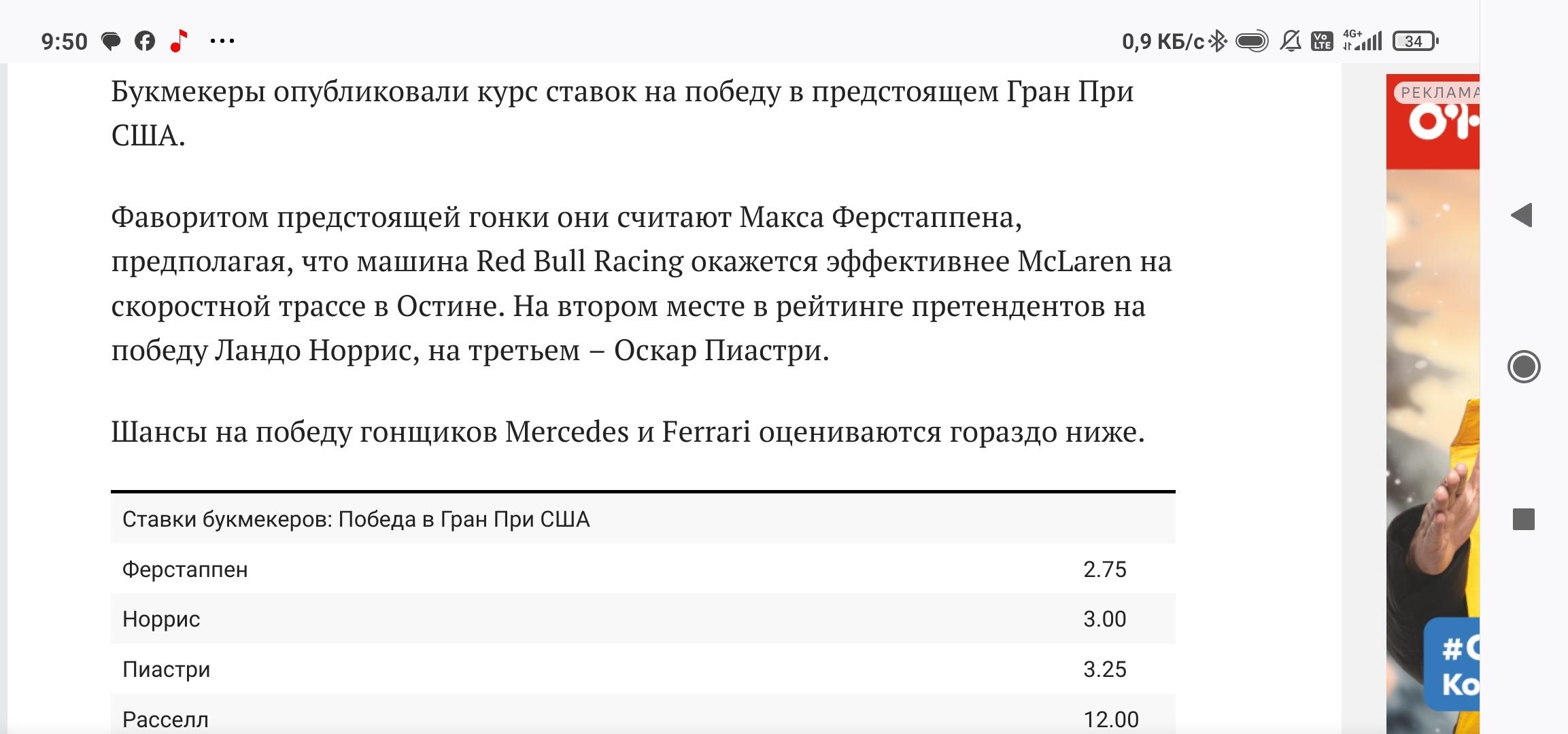Tap the chat bubble notification icon

(111, 41)
